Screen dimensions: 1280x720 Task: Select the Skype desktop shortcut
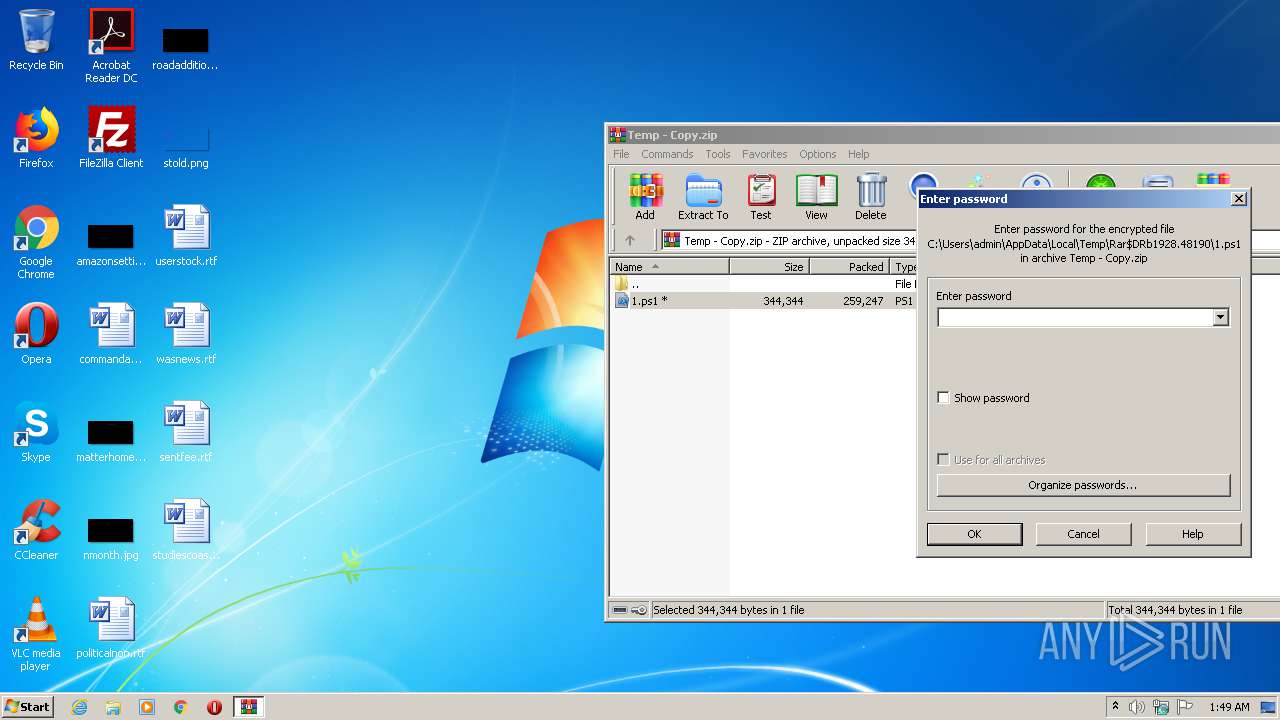(36, 432)
